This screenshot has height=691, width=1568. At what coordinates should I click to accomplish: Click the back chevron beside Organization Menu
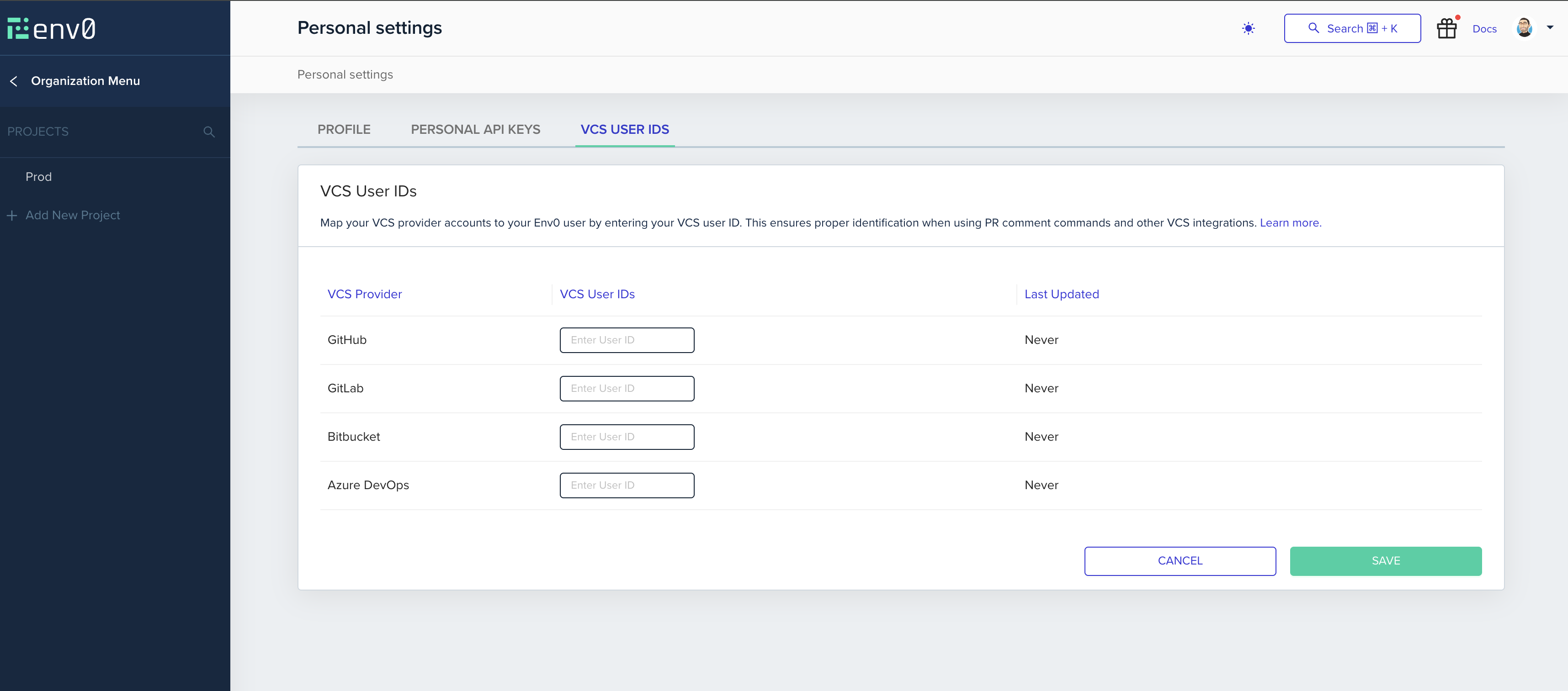click(x=13, y=81)
